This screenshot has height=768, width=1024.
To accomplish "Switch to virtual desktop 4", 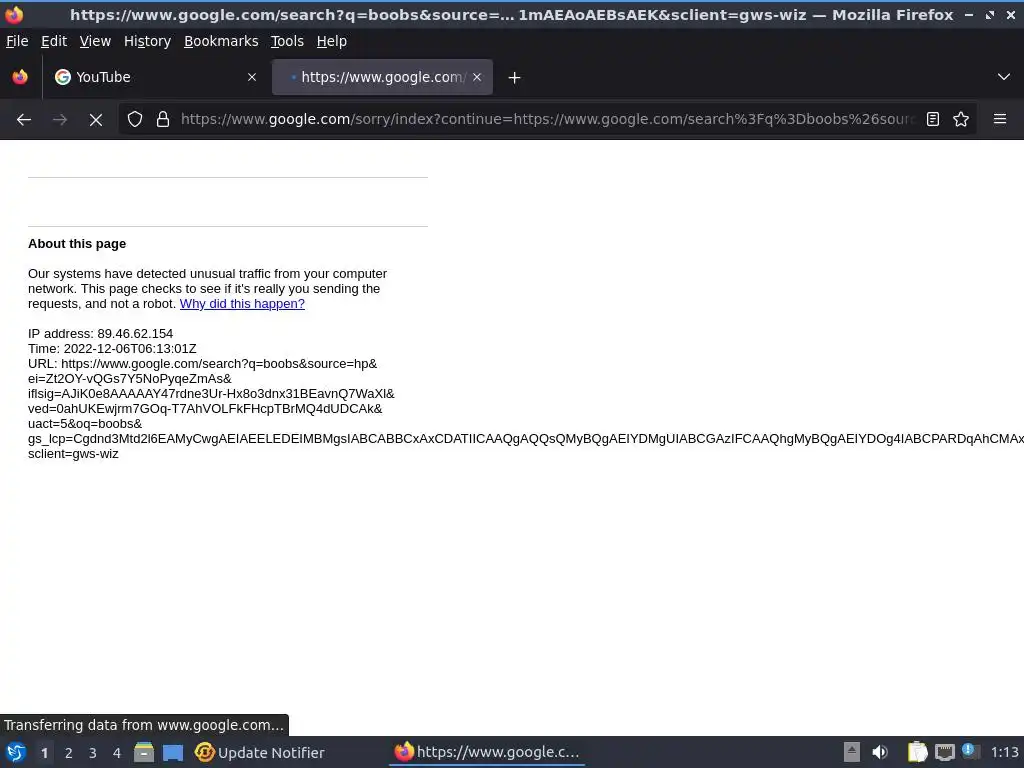I will pyautogui.click(x=117, y=753).
